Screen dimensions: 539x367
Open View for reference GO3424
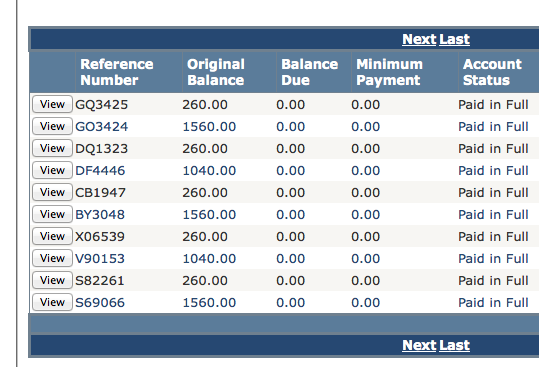(52, 126)
